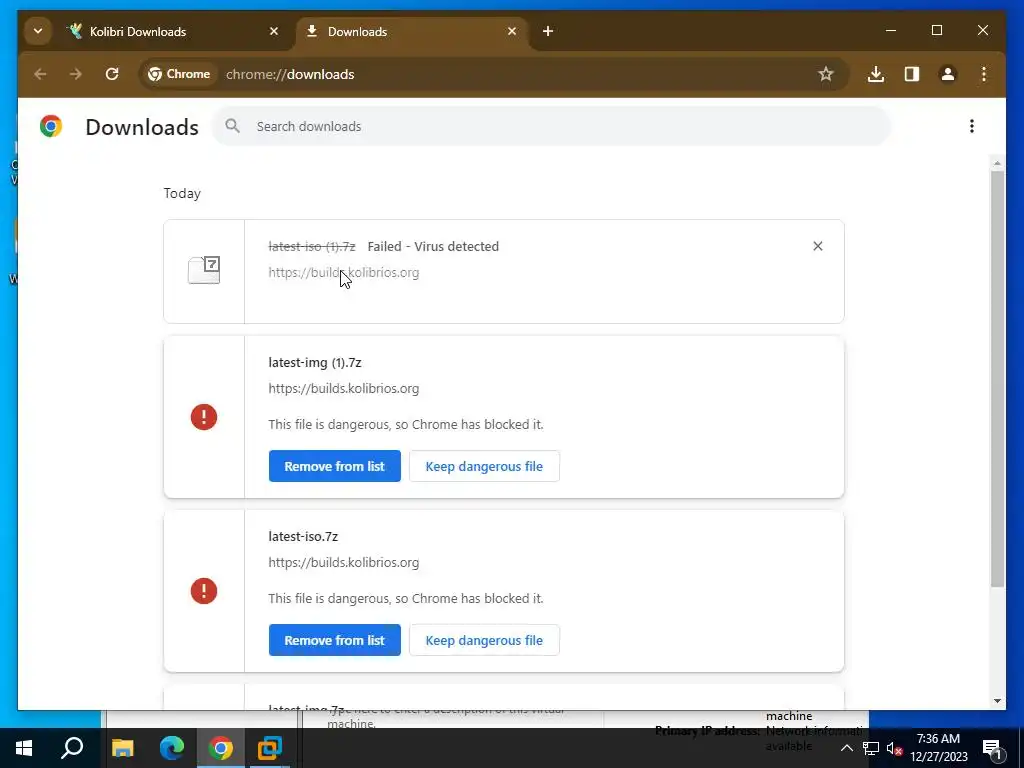Keep dangerous file latest-iso.7z
The width and height of the screenshot is (1024, 768).
pyautogui.click(x=484, y=641)
